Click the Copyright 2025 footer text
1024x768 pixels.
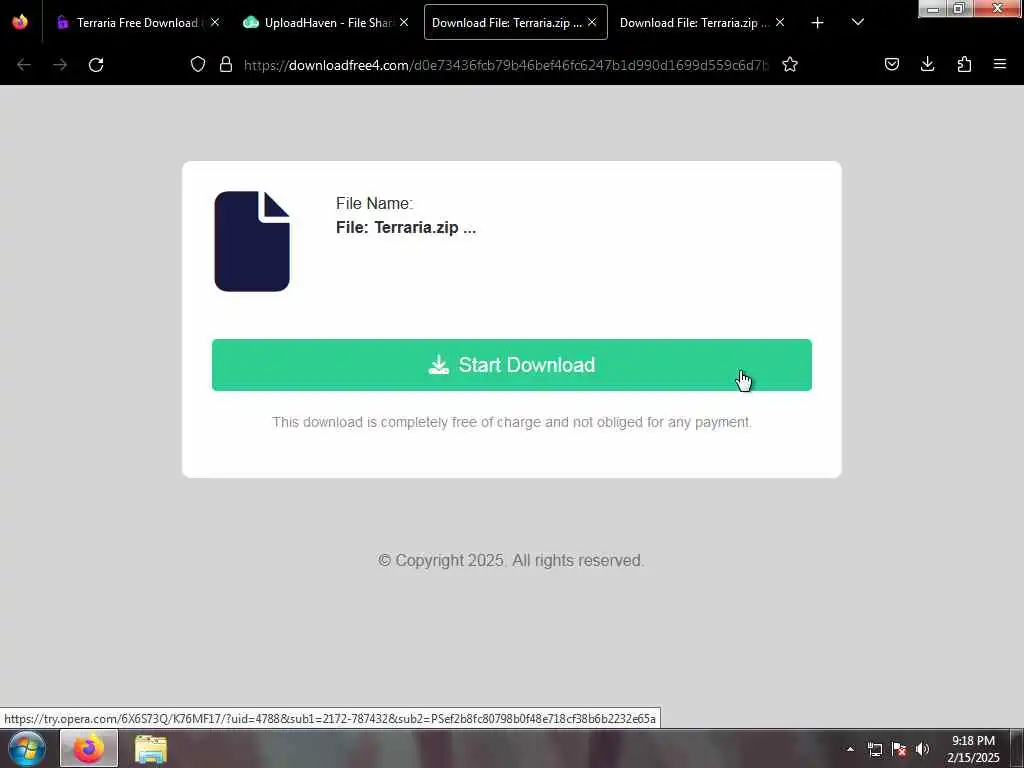(511, 560)
